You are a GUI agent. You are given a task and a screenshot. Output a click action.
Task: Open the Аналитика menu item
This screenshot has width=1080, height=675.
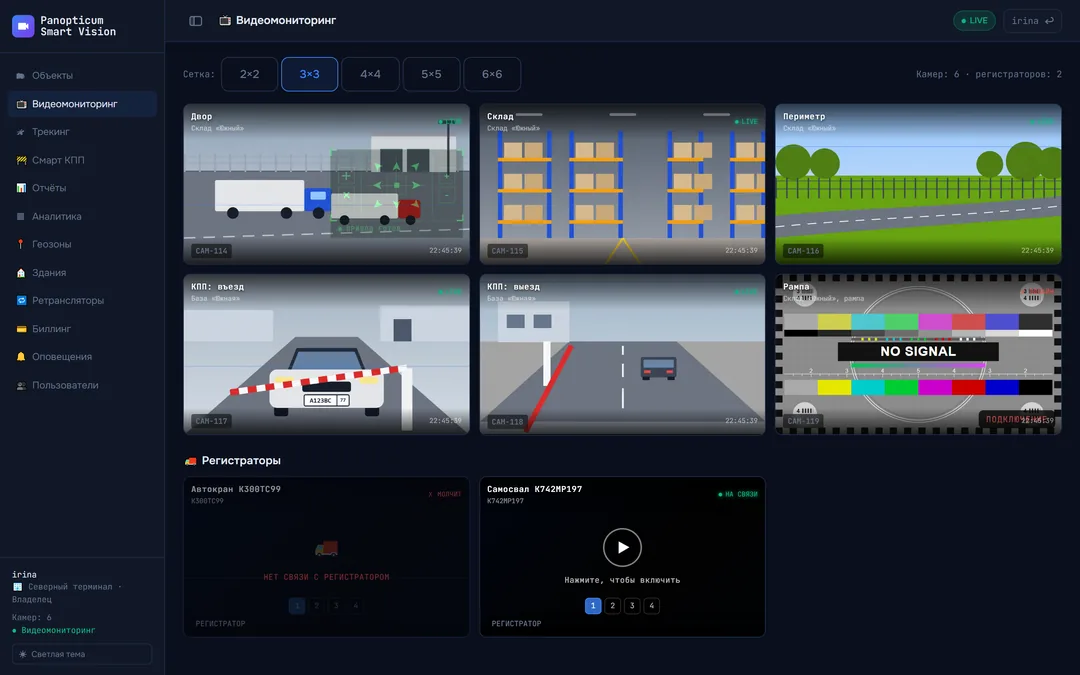pyautogui.click(x=82, y=216)
